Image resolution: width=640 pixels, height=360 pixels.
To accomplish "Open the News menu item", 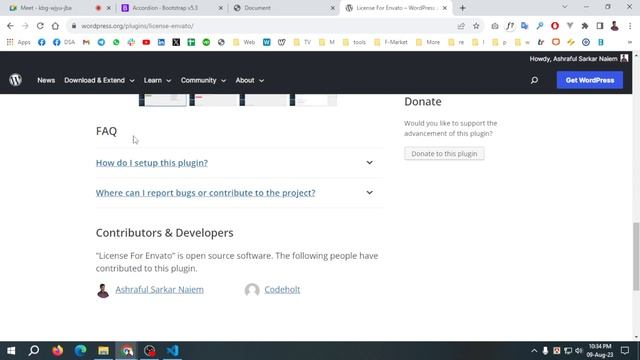I will click(x=46, y=80).
